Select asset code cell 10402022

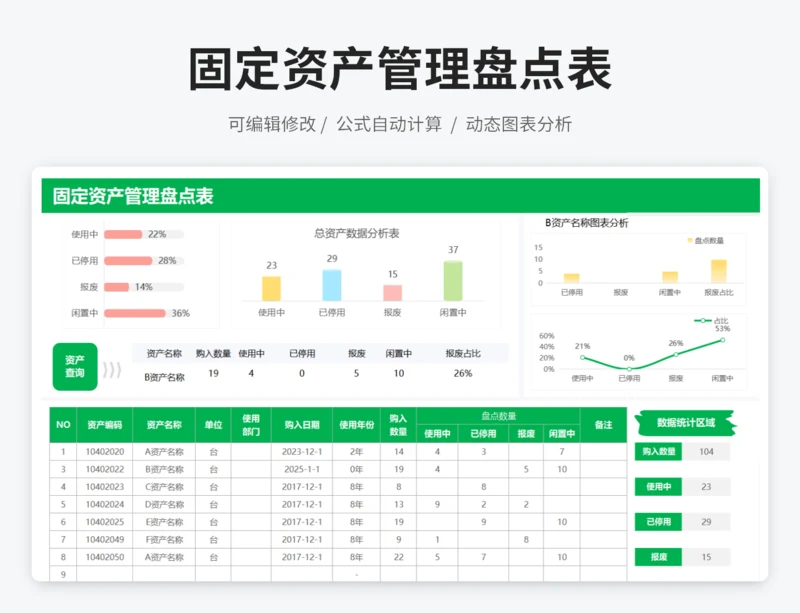point(105,469)
